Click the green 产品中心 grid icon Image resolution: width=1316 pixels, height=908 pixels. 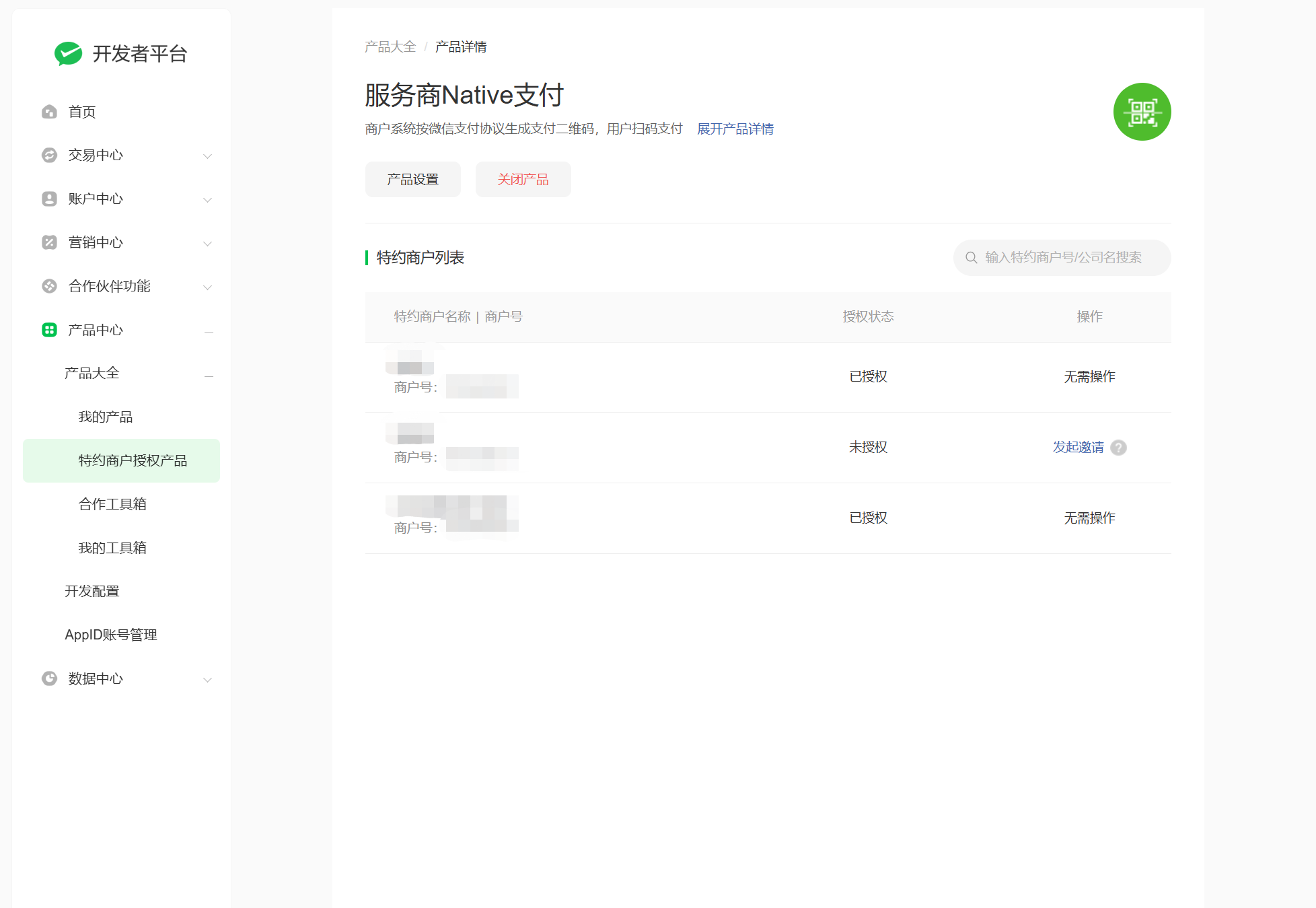click(x=49, y=330)
